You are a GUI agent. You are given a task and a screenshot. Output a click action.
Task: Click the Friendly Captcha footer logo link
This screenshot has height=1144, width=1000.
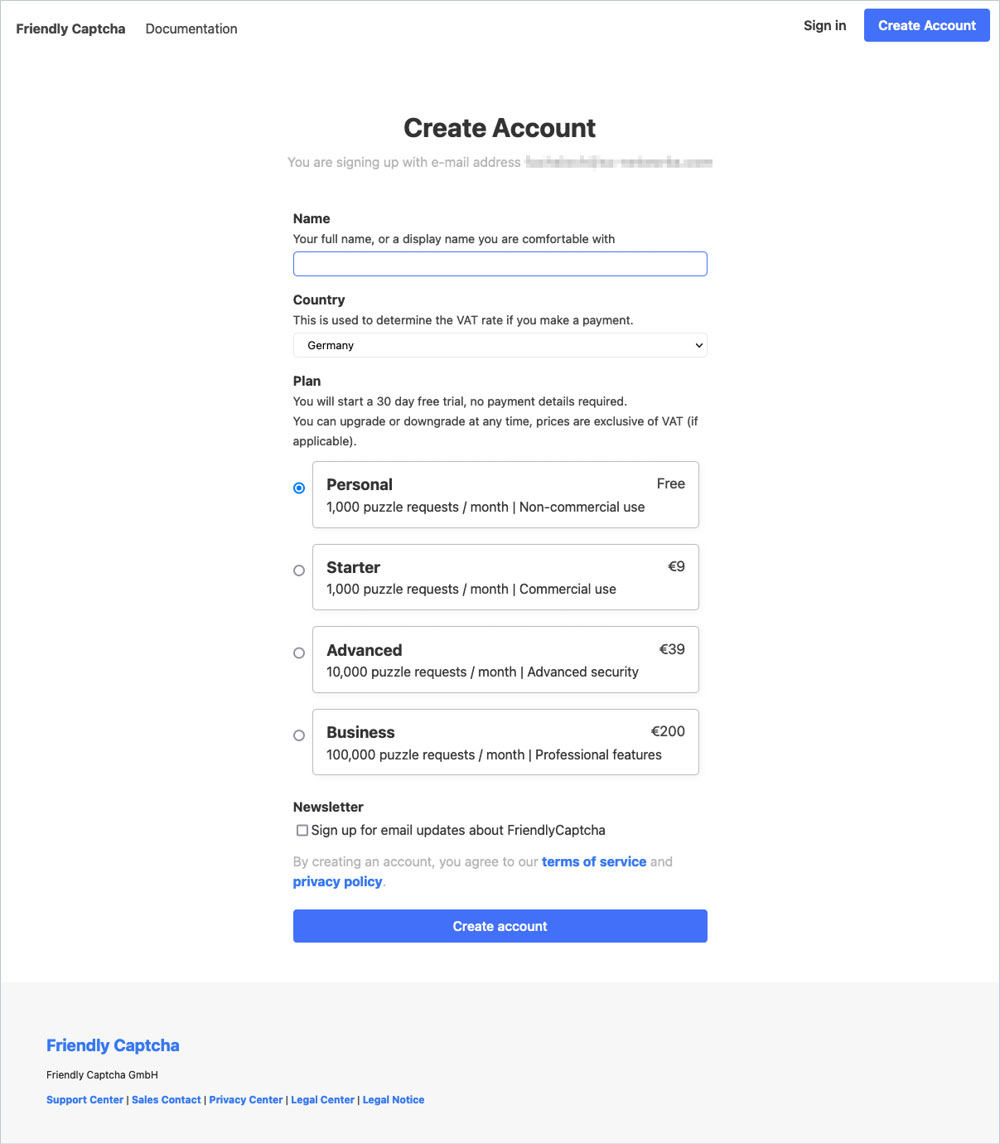113,1045
